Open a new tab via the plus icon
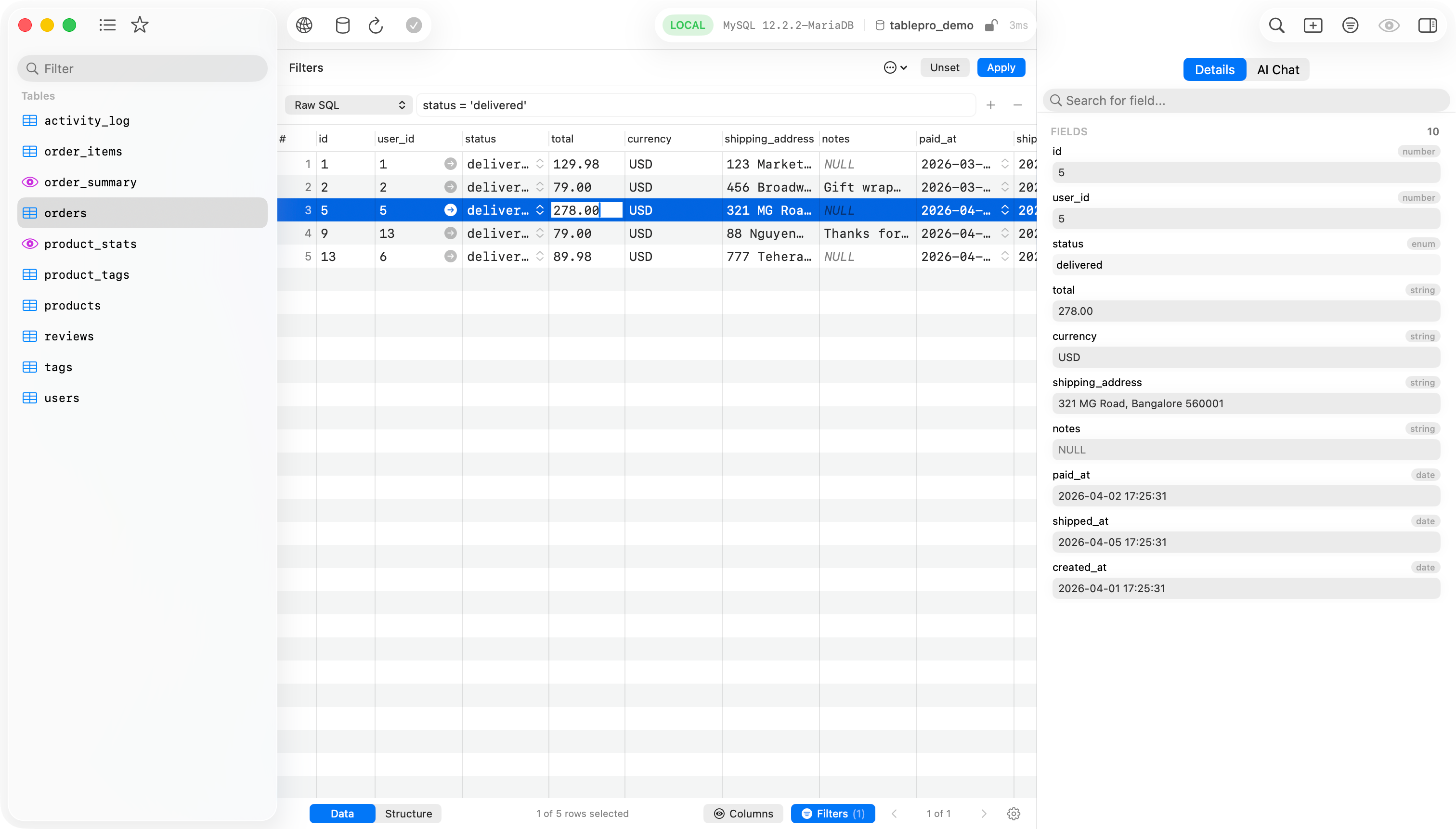The width and height of the screenshot is (1456, 829). point(1313,26)
